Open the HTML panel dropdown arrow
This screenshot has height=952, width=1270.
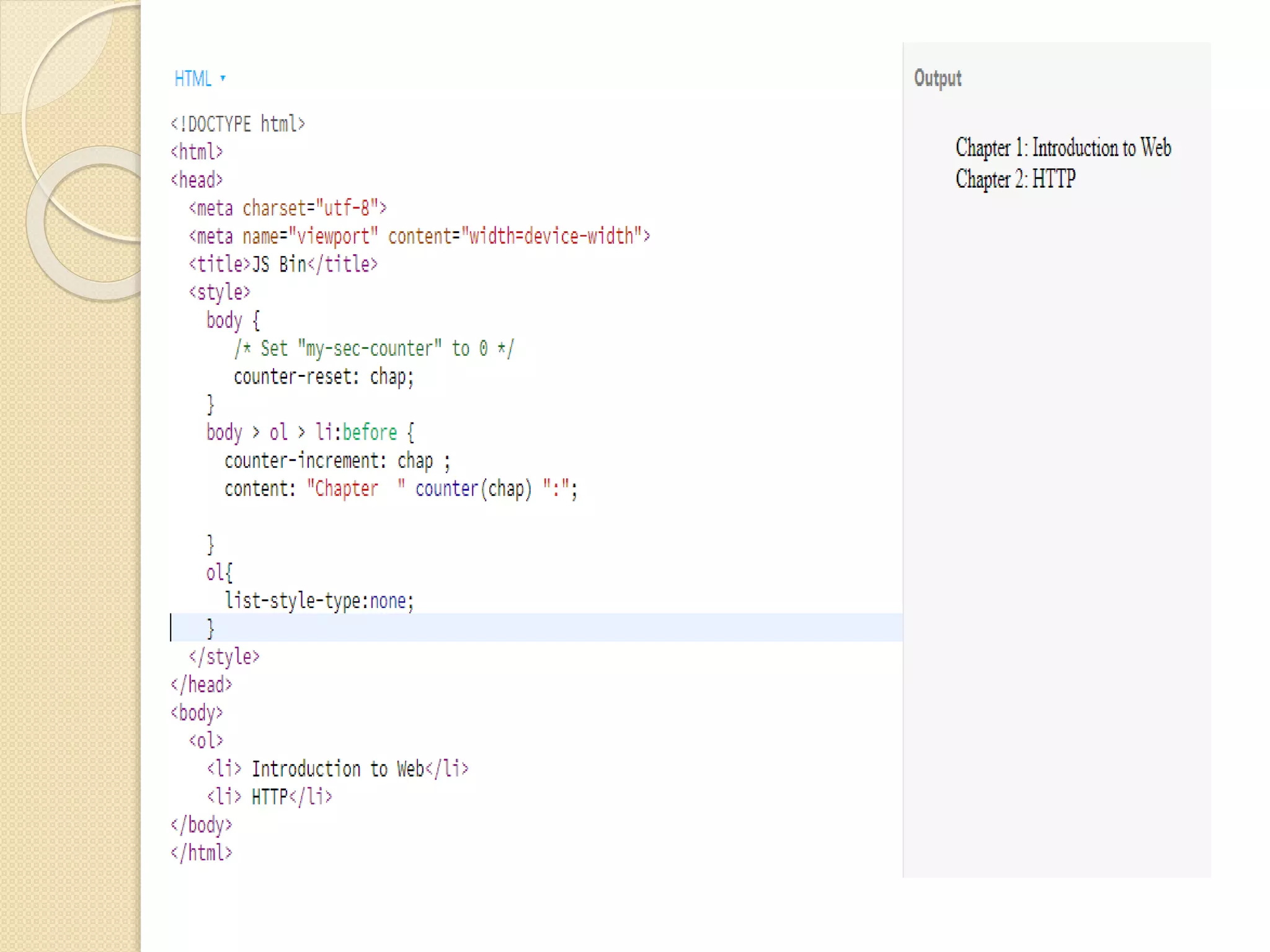click(223, 78)
